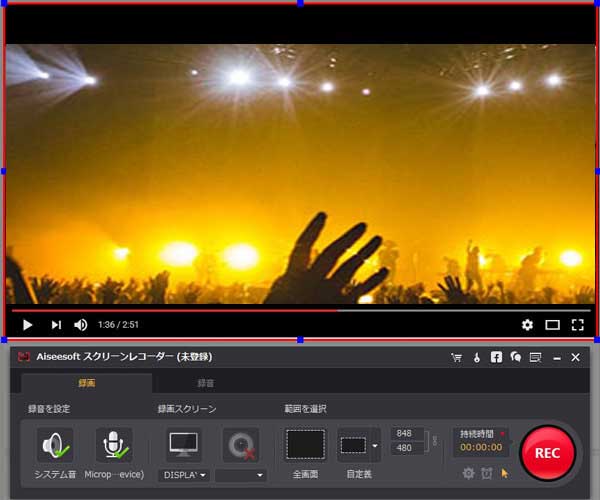This screenshot has width=600, height=500.
Task: Close the Aiseesoft recorder window
Action: tap(576, 357)
